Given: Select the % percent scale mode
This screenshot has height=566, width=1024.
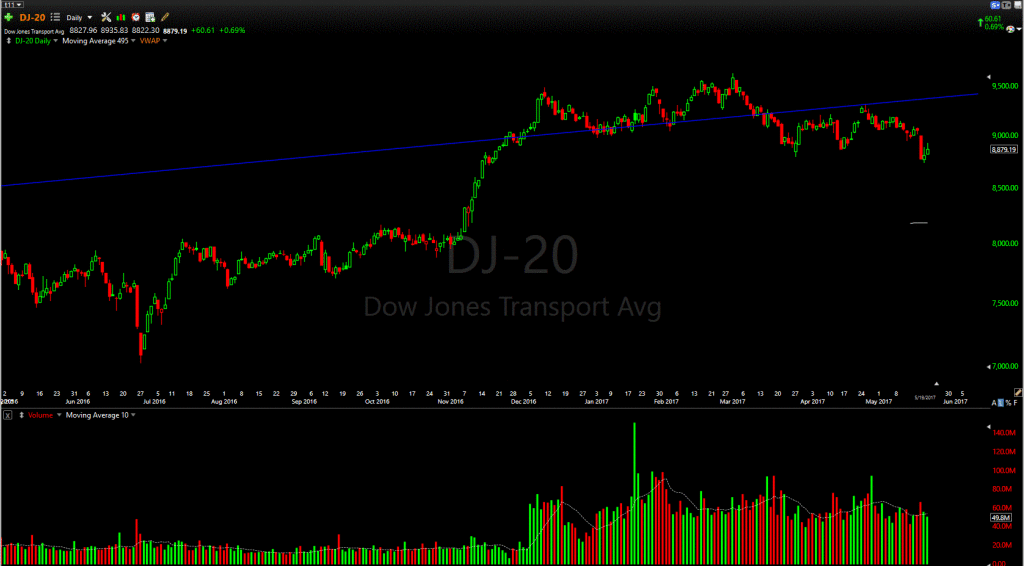Looking at the screenshot, I should click(x=1009, y=403).
